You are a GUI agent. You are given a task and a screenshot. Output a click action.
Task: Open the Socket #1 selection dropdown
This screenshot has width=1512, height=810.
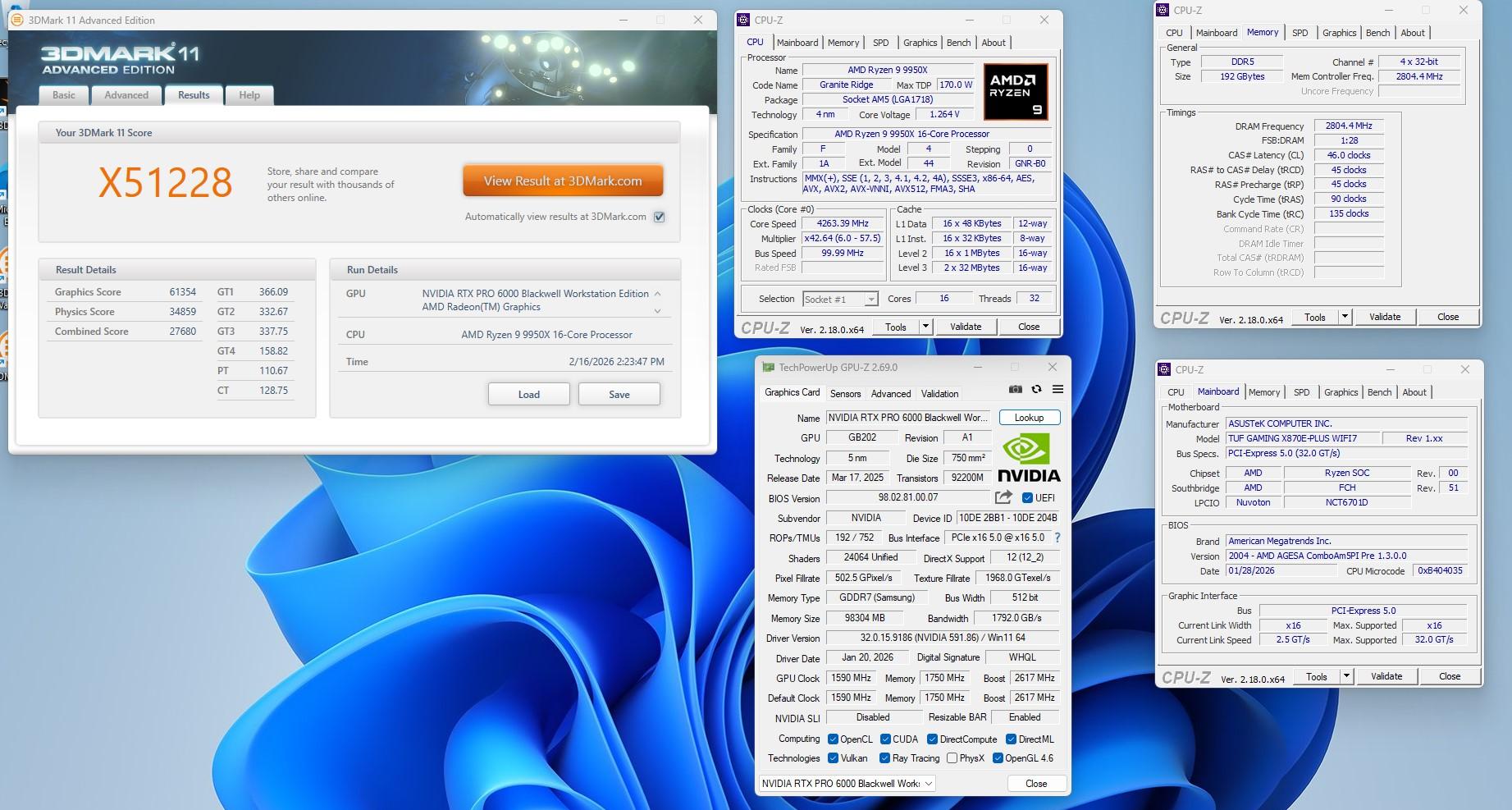tap(840, 300)
